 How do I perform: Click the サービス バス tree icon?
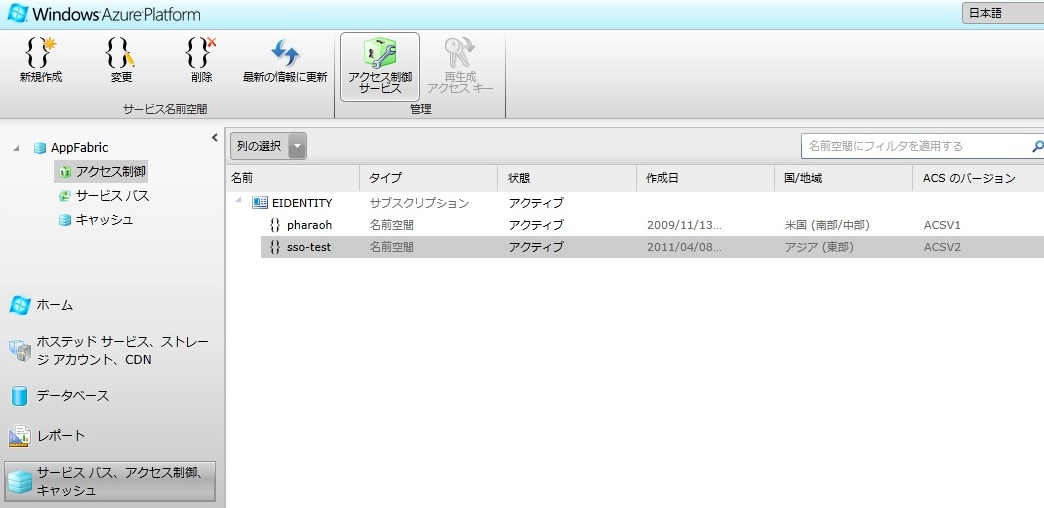65,196
